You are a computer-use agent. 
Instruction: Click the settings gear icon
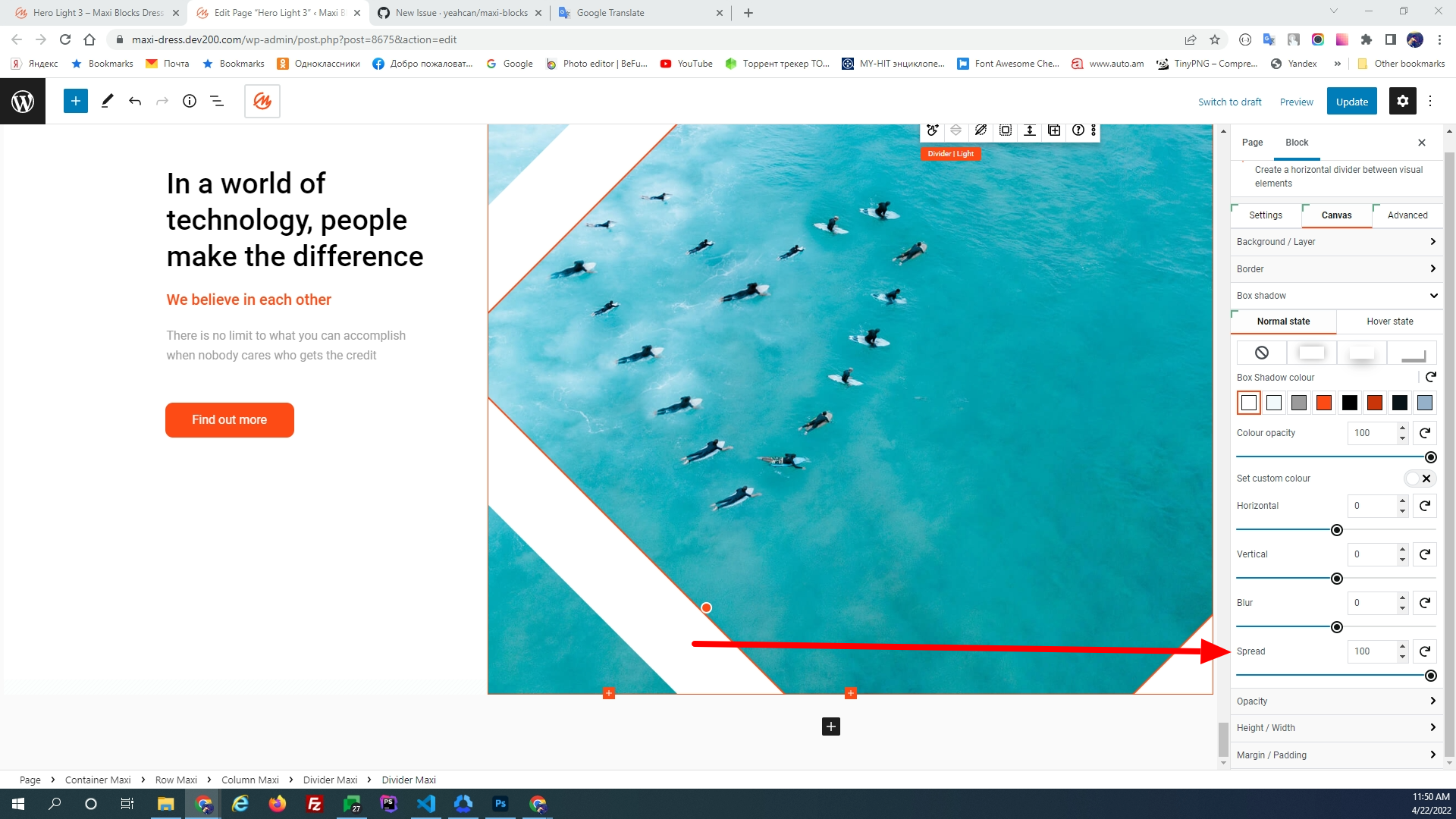[x=1402, y=101]
